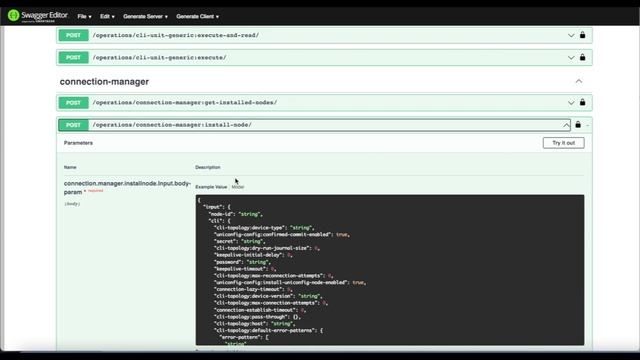The height and width of the screenshot is (360, 640).
Task: Click the "uniconfig-config:install-uniconfig-node-enabled" line
Action: point(290,282)
